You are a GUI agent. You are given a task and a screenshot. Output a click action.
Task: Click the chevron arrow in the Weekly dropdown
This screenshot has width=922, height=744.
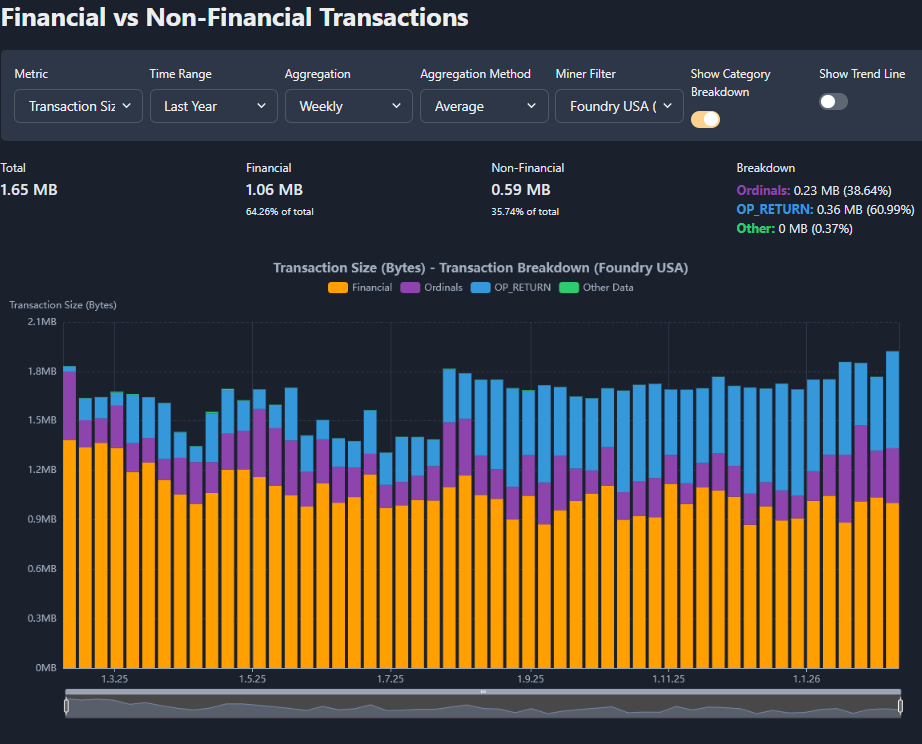click(x=397, y=106)
